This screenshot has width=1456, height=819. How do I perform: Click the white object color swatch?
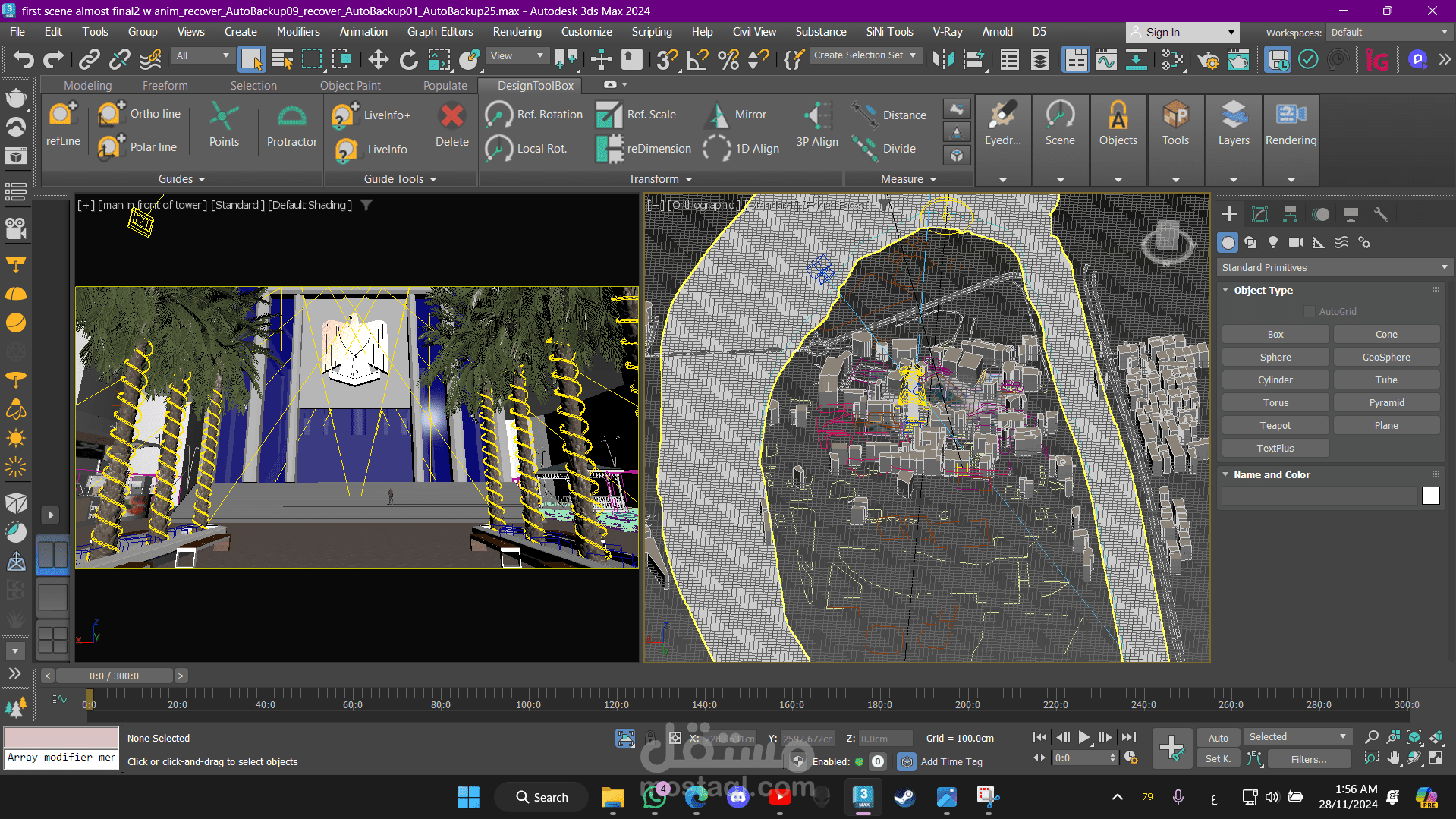[1430, 496]
